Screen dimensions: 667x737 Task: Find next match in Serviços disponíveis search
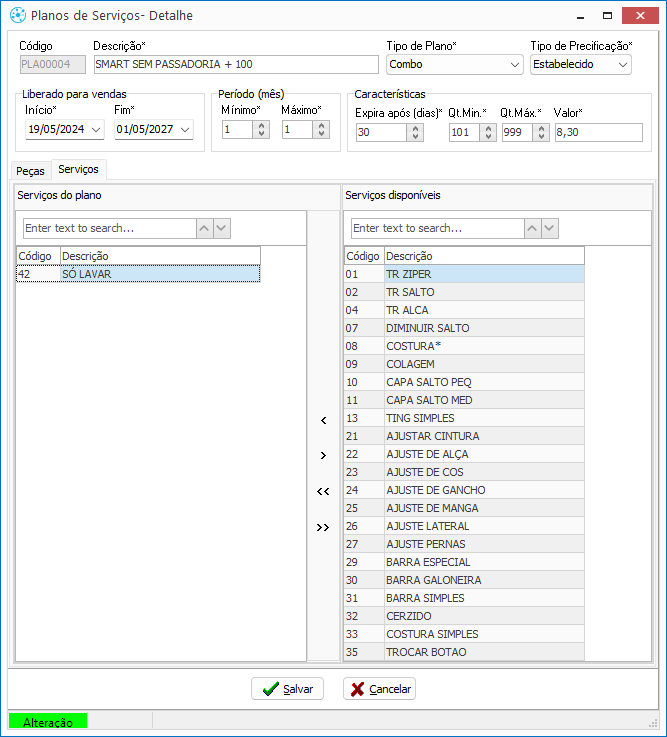[x=550, y=228]
